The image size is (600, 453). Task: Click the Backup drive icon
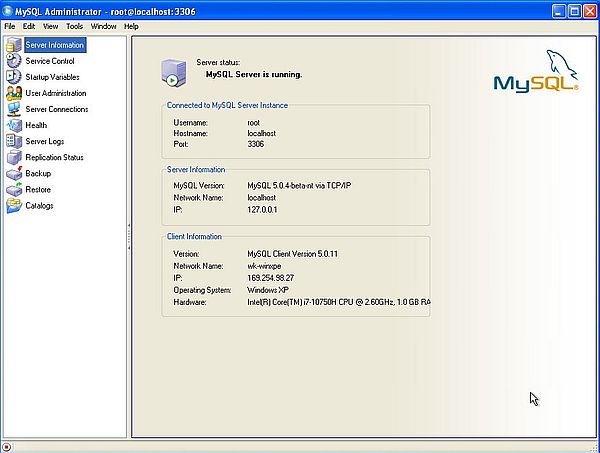point(14,173)
